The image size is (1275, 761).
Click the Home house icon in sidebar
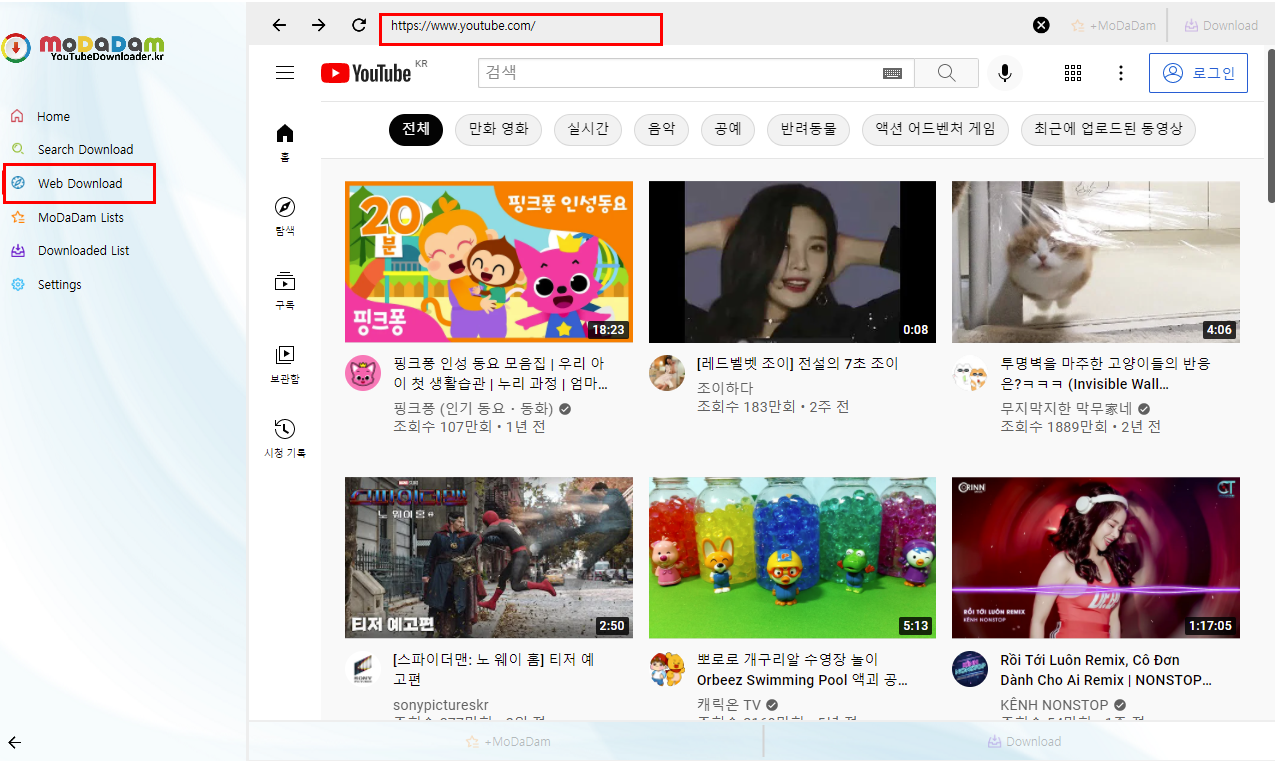click(17, 116)
